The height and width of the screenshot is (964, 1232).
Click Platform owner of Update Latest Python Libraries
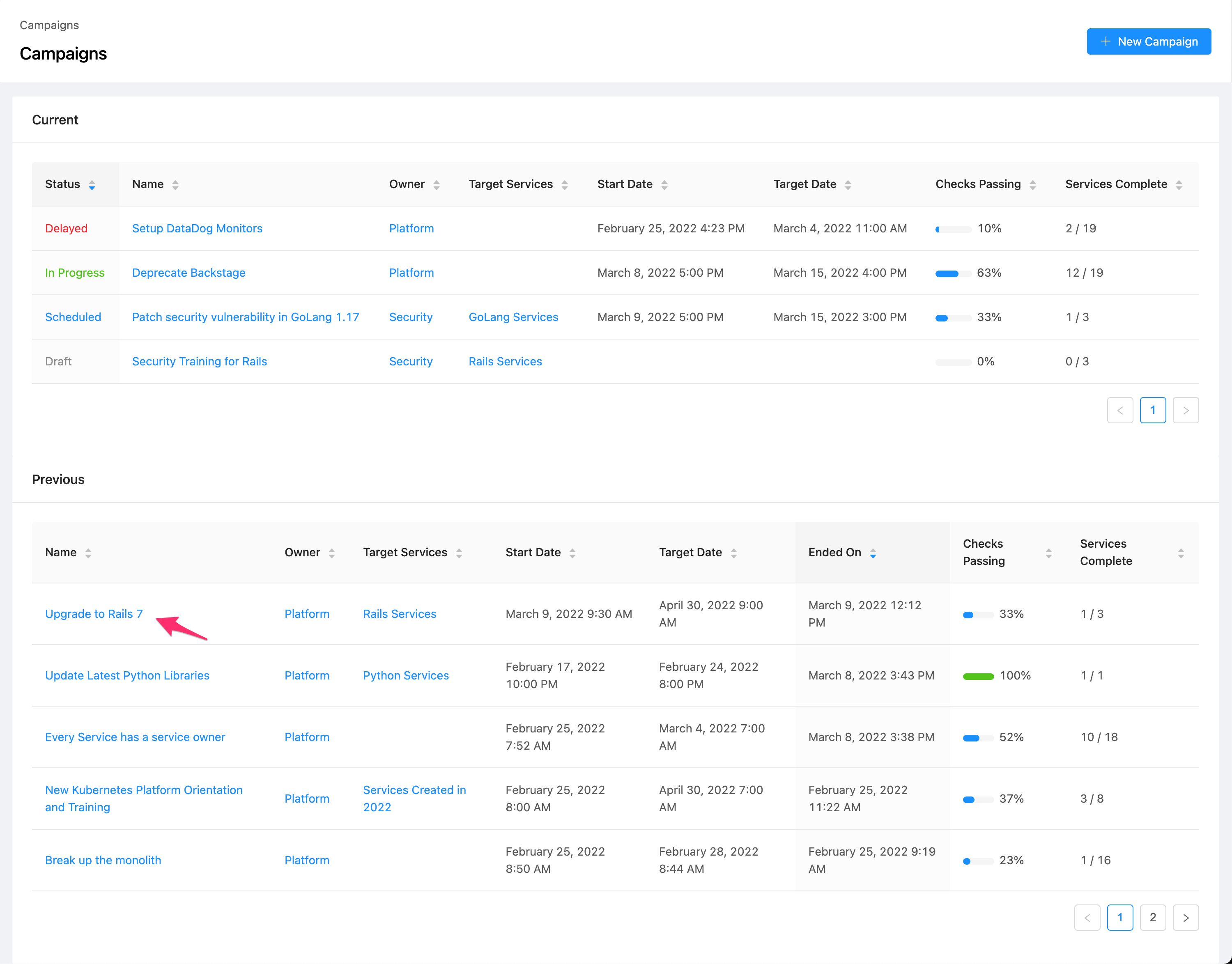[307, 676]
